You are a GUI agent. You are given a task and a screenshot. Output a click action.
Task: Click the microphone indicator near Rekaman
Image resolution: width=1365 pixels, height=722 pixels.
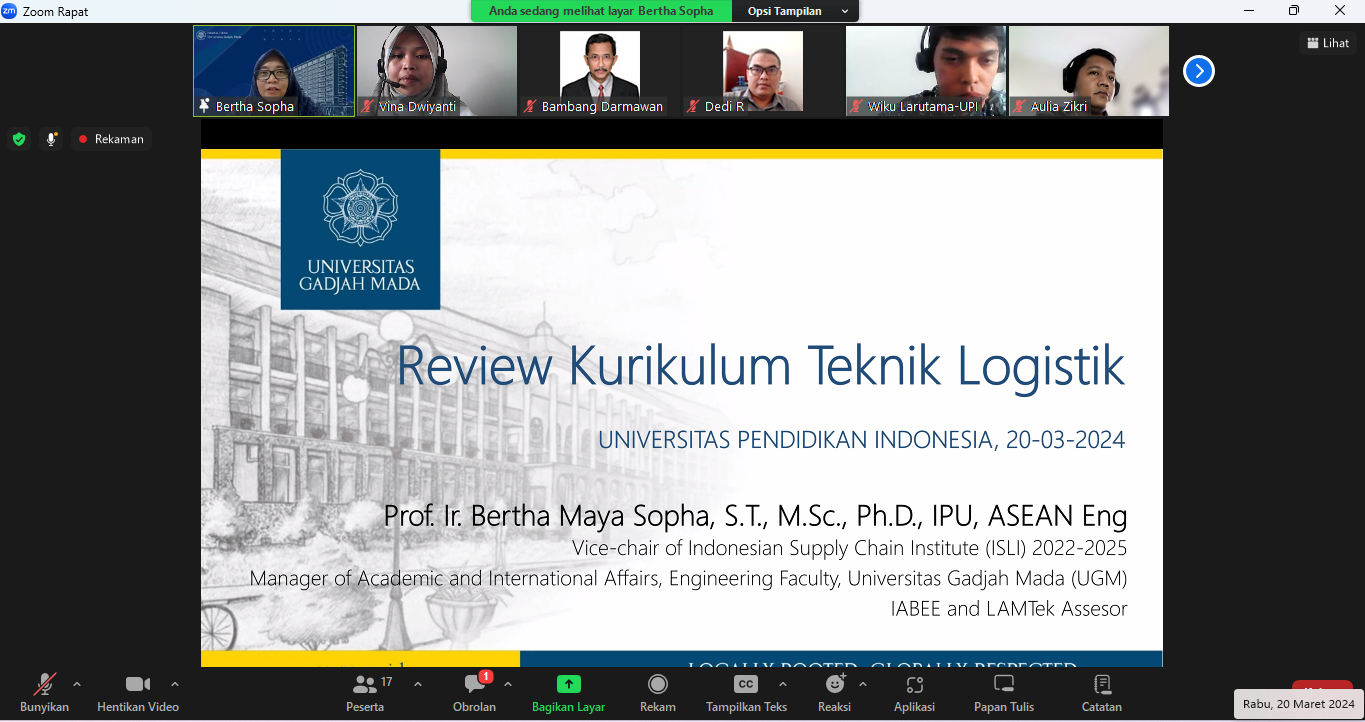click(x=51, y=139)
